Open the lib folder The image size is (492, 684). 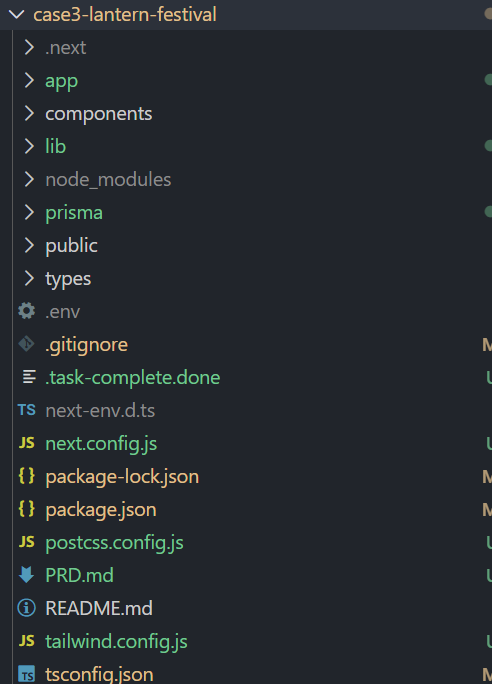[x=56, y=147]
